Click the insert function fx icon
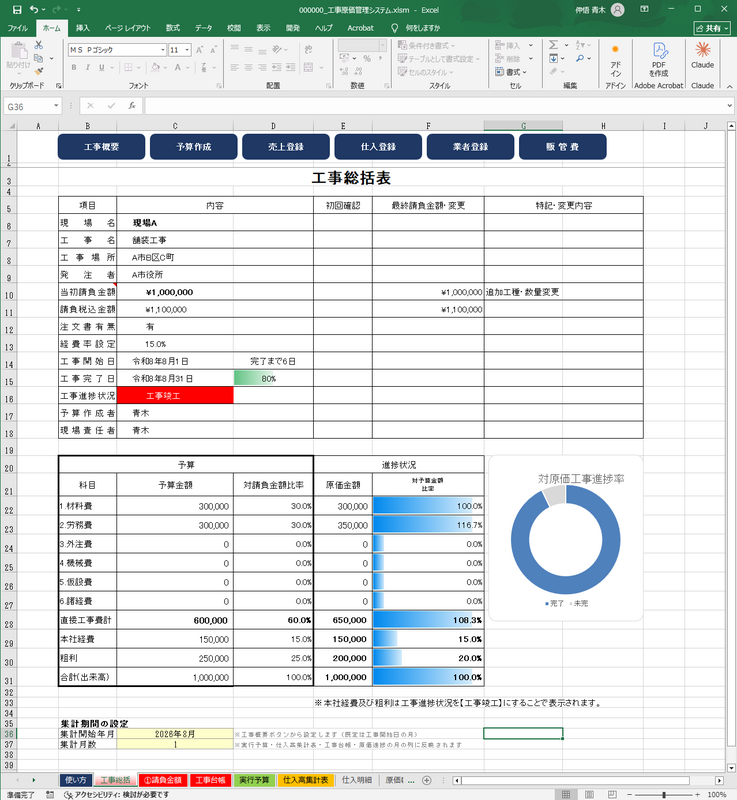The width and height of the screenshot is (737, 800). coord(132,106)
